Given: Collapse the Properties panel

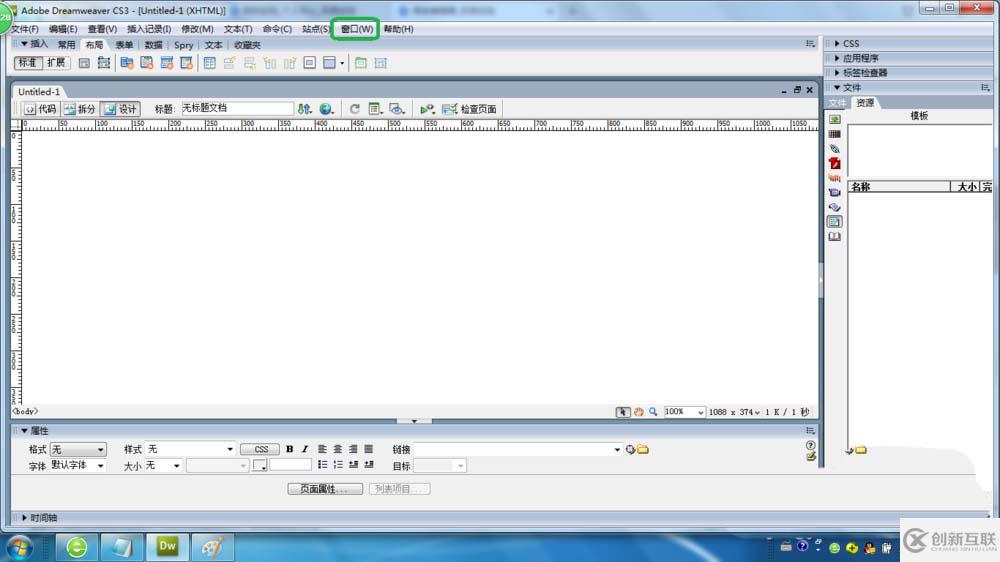Looking at the screenshot, I should click(x=24, y=431).
